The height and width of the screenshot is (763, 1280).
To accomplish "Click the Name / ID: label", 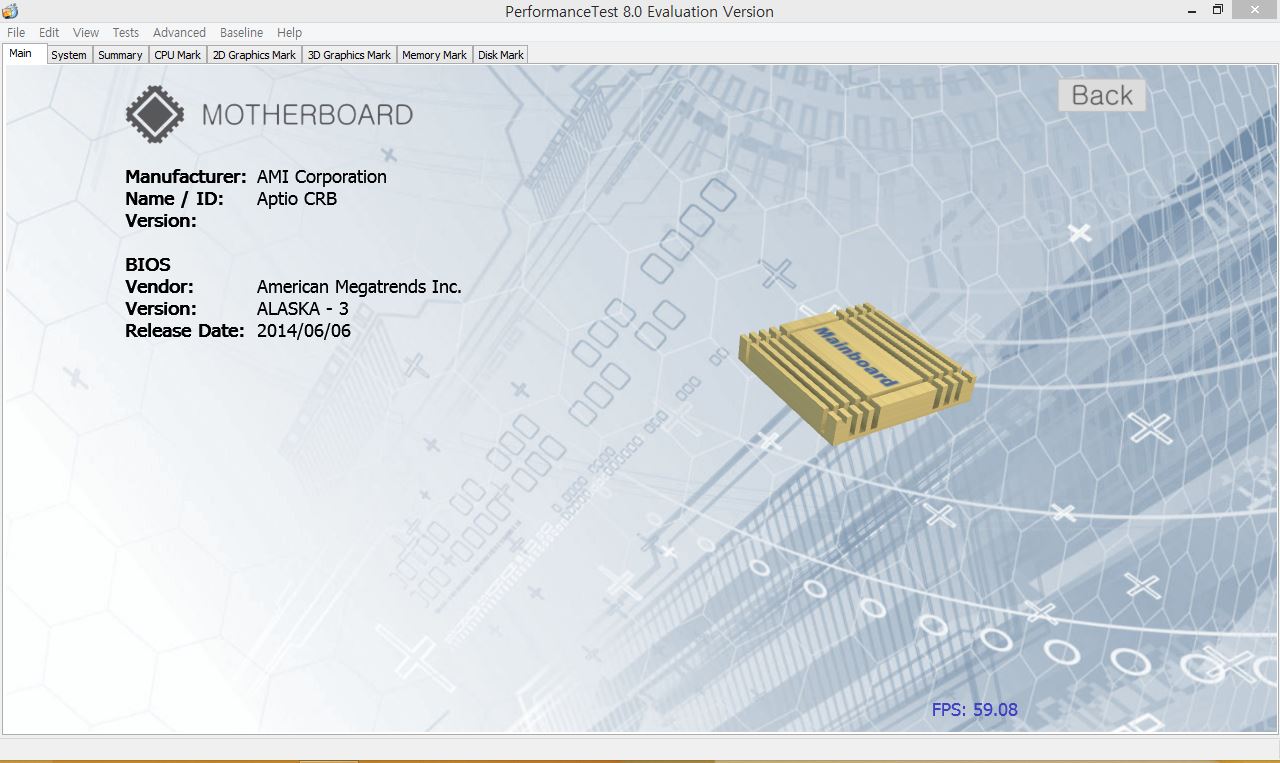I will pos(175,199).
